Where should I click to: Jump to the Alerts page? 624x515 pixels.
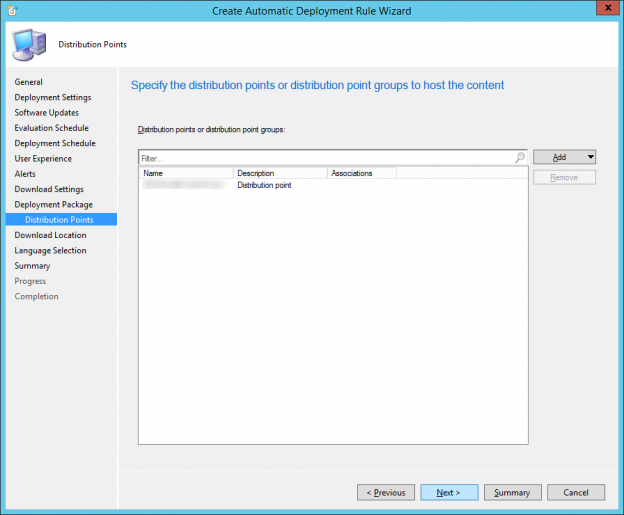(x=25, y=174)
